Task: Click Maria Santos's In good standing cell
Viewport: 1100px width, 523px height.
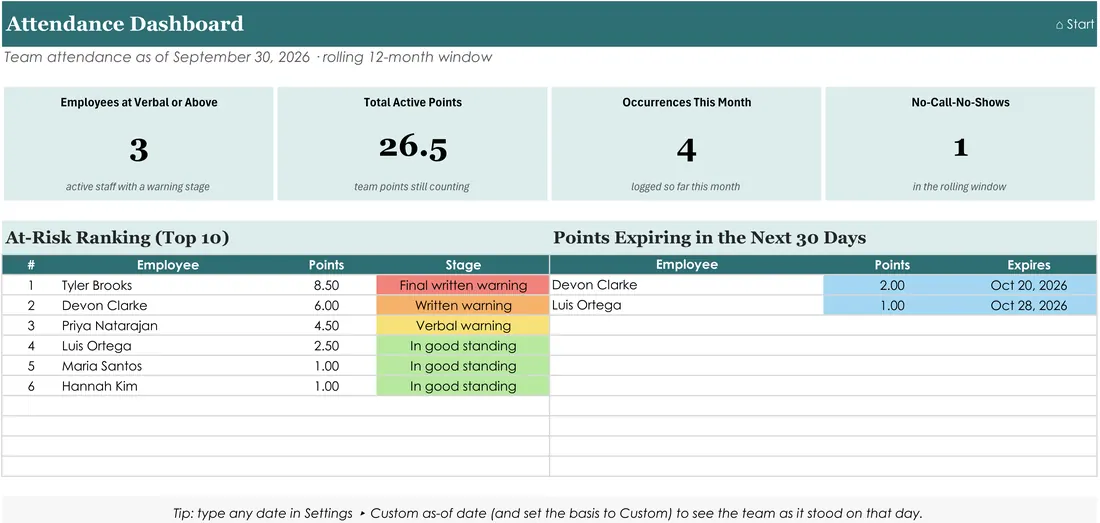Action: [x=463, y=366]
